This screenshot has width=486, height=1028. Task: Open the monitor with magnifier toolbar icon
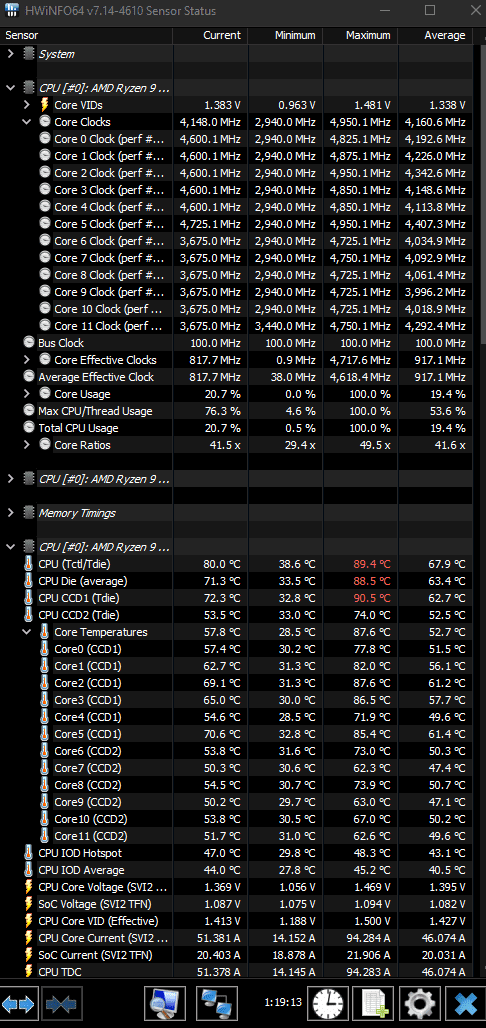pyautogui.click(x=165, y=1003)
